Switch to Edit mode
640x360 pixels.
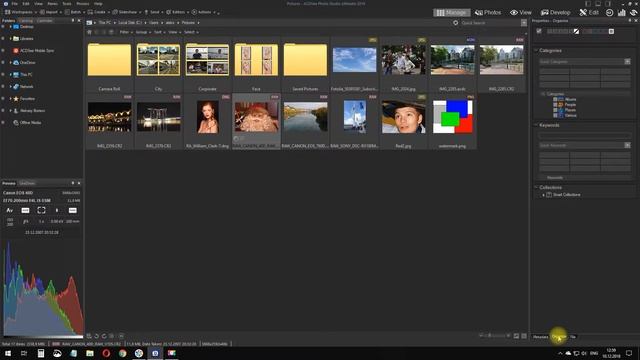[589, 13]
